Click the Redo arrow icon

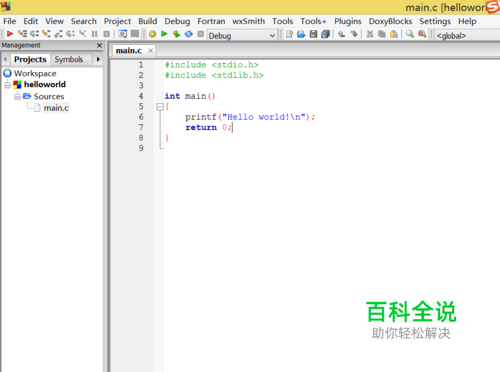coord(354,34)
